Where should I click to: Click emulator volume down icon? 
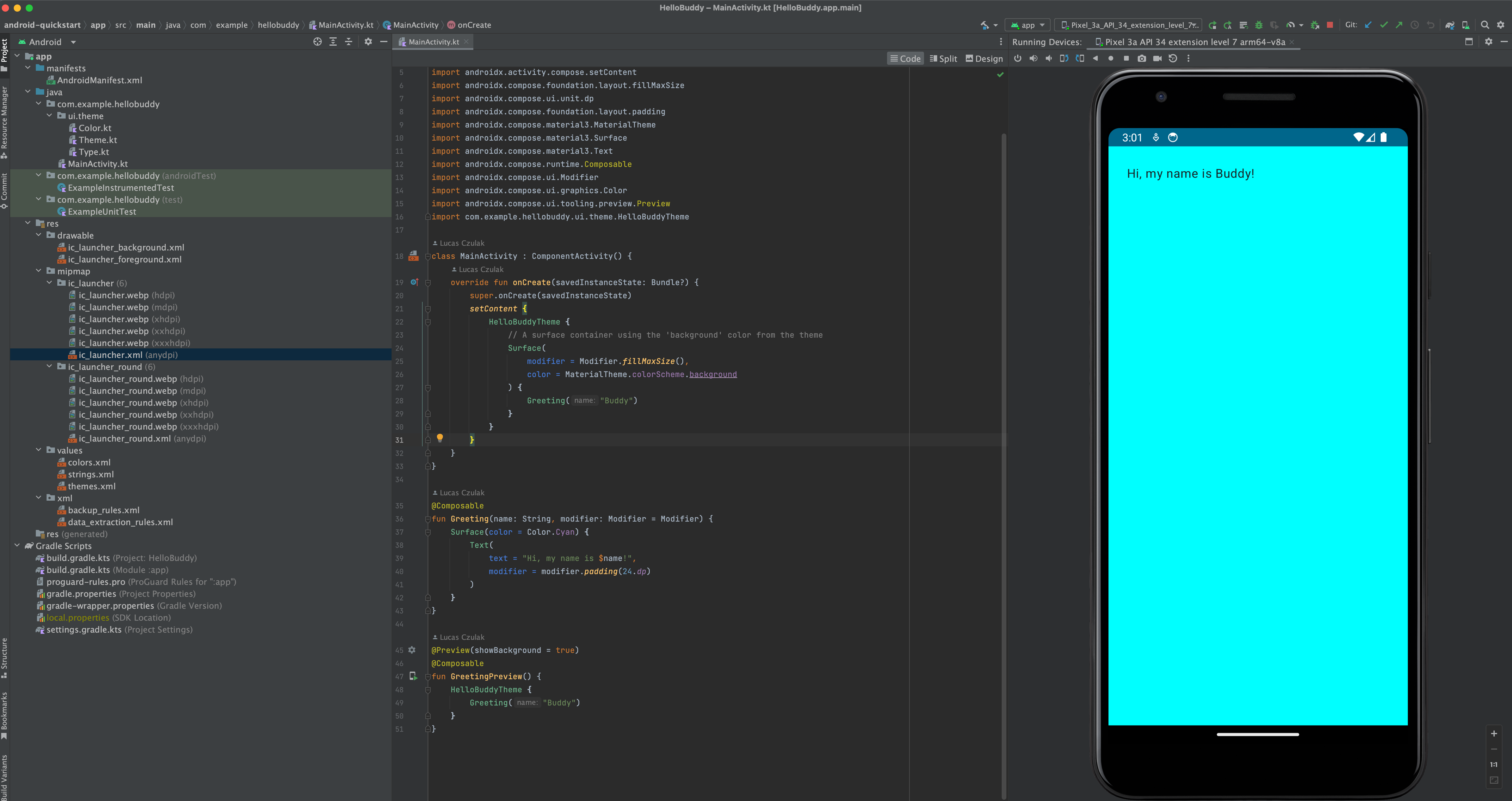pyautogui.click(x=1048, y=58)
